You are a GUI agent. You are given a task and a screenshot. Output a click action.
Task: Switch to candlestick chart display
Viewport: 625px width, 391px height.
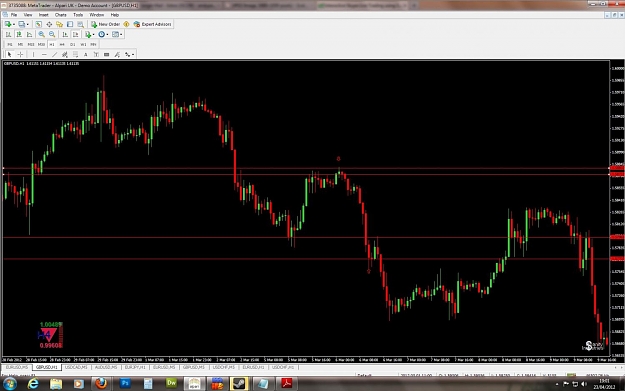click(19, 34)
